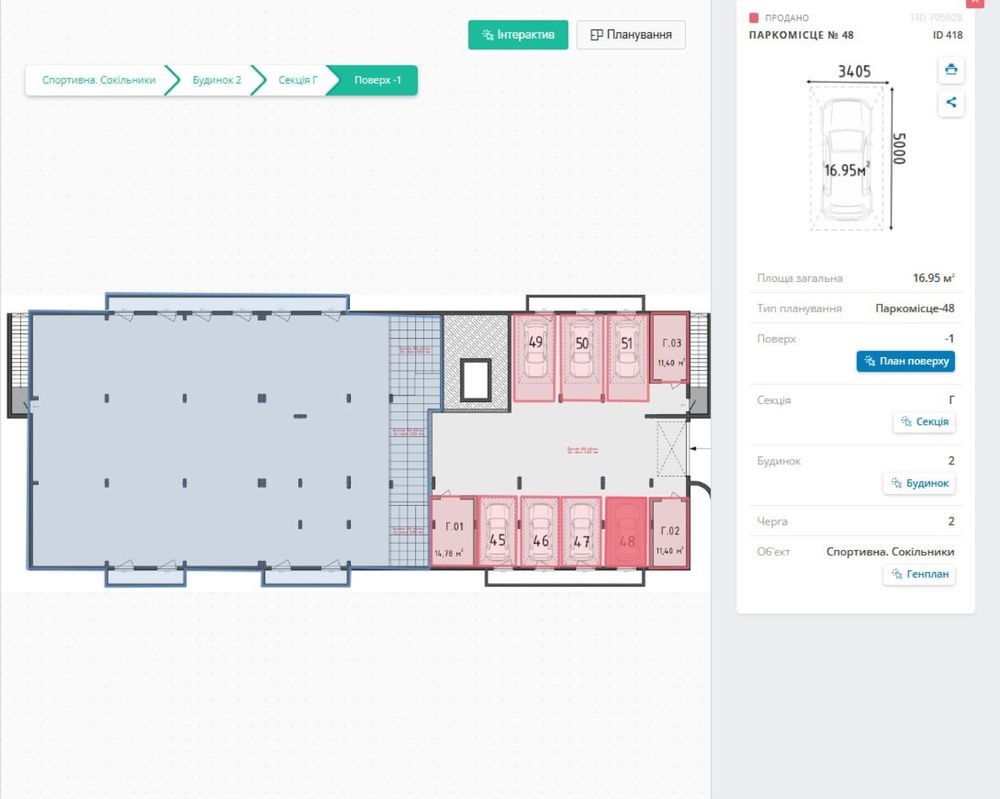Select storage room Г.01 on the plan
Viewport: 1000px width, 799px height.
[453, 533]
